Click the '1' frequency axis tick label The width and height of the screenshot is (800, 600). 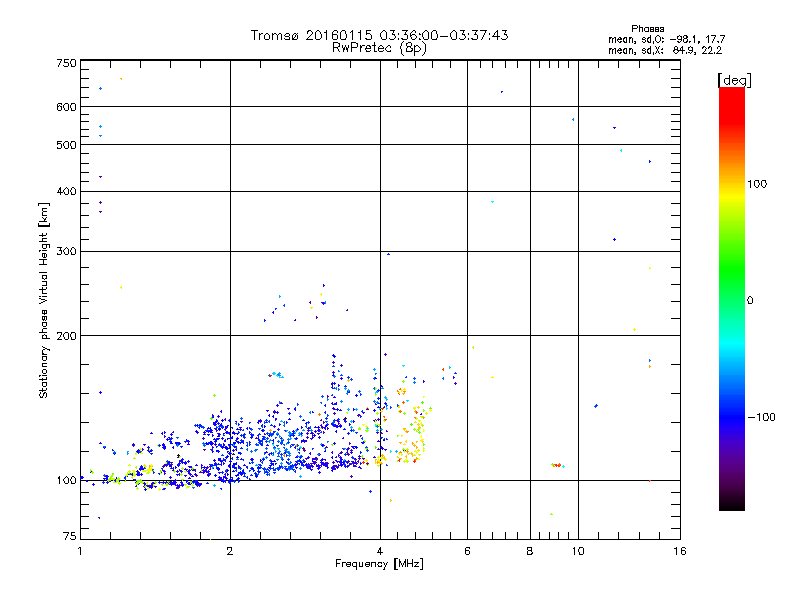(80, 551)
